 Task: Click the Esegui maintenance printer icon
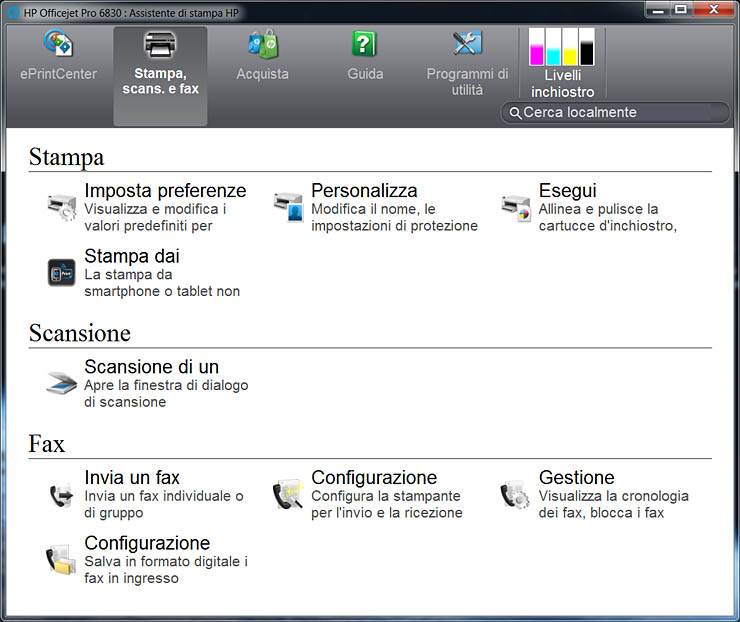tap(515, 207)
